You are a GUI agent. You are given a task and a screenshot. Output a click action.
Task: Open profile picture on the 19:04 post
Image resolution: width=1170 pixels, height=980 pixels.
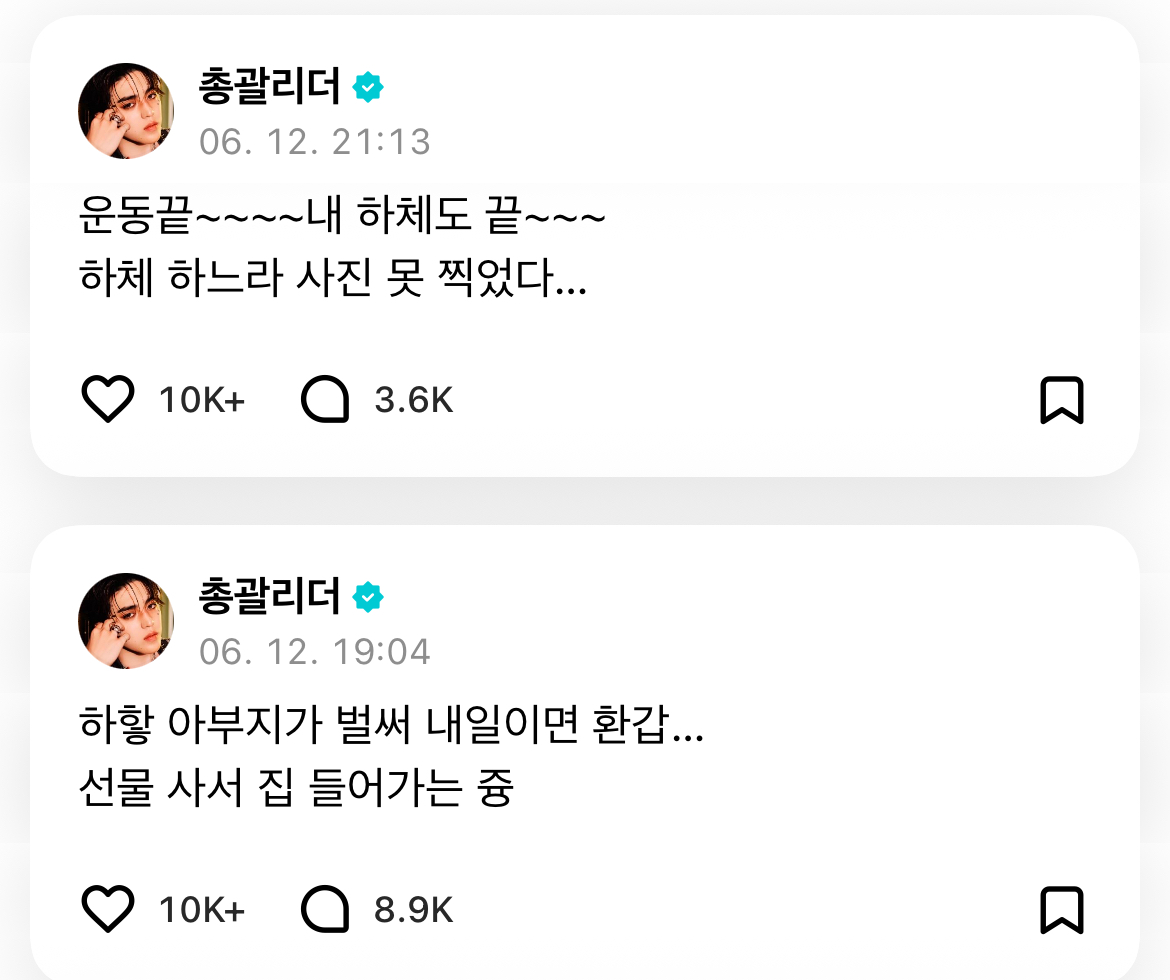(126, 621)
